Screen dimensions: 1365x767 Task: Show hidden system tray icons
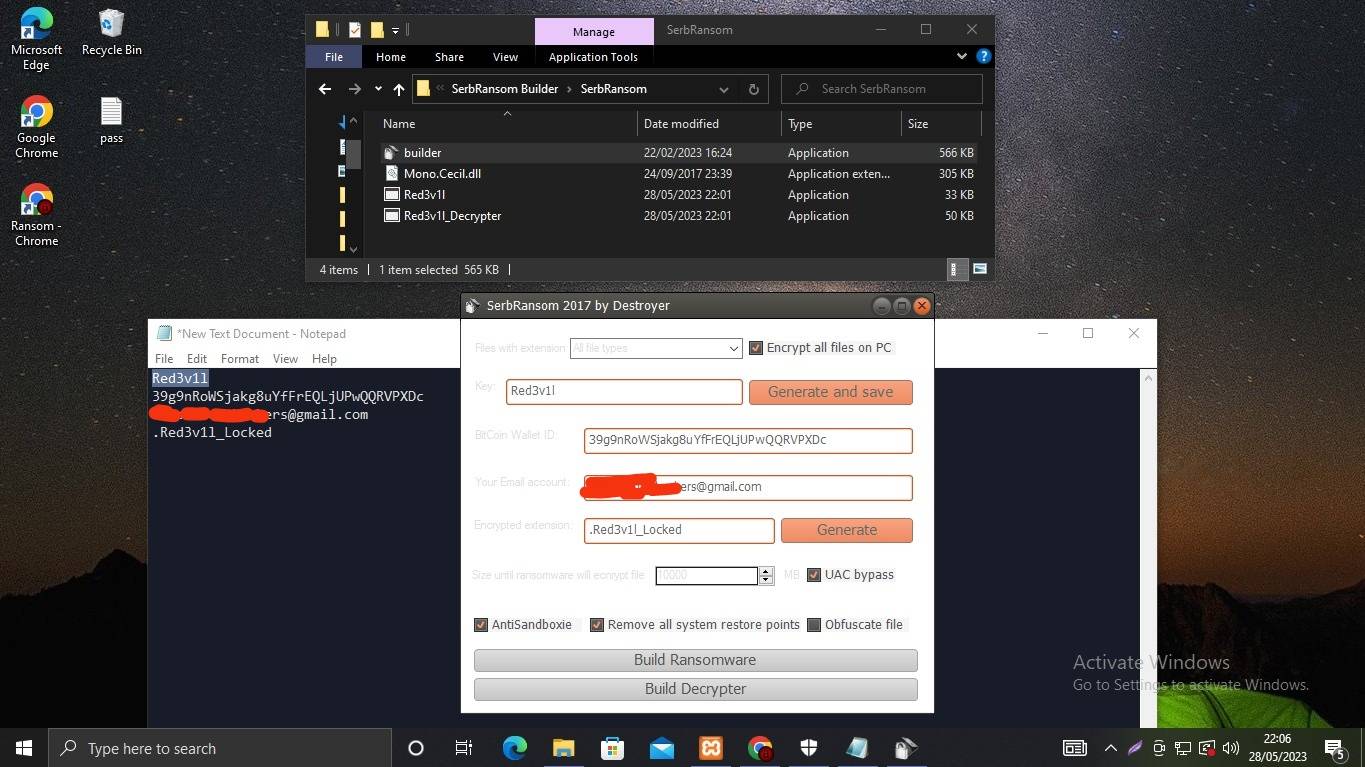pyautogui.click(x=1111, y=748)
